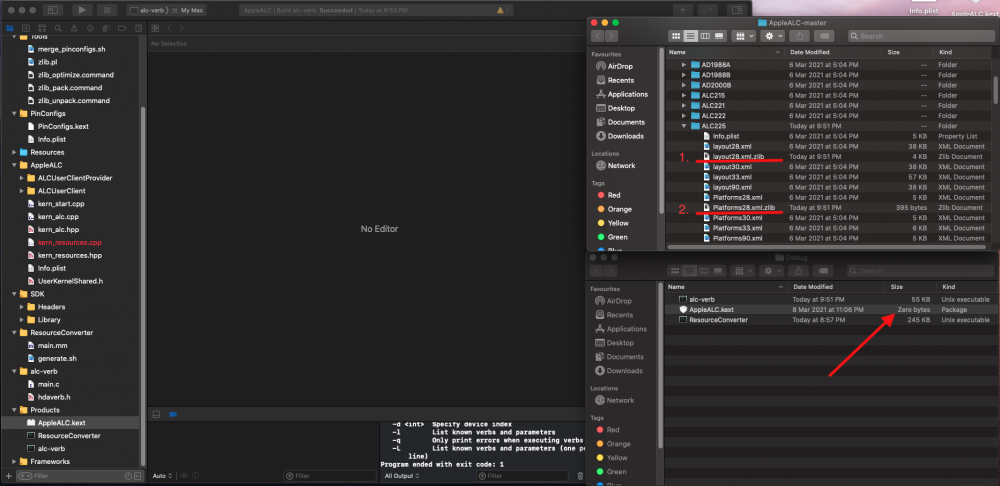Switch AppleALC-master Finder to list view
1000x486 pixels.
690,36
